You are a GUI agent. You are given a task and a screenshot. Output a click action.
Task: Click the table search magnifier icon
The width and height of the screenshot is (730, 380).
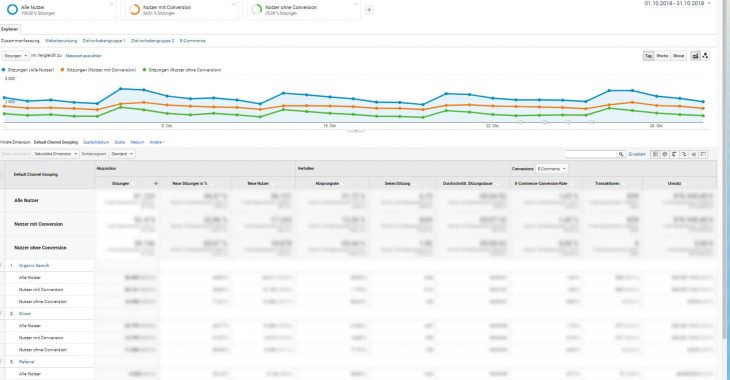pos(621,154)
